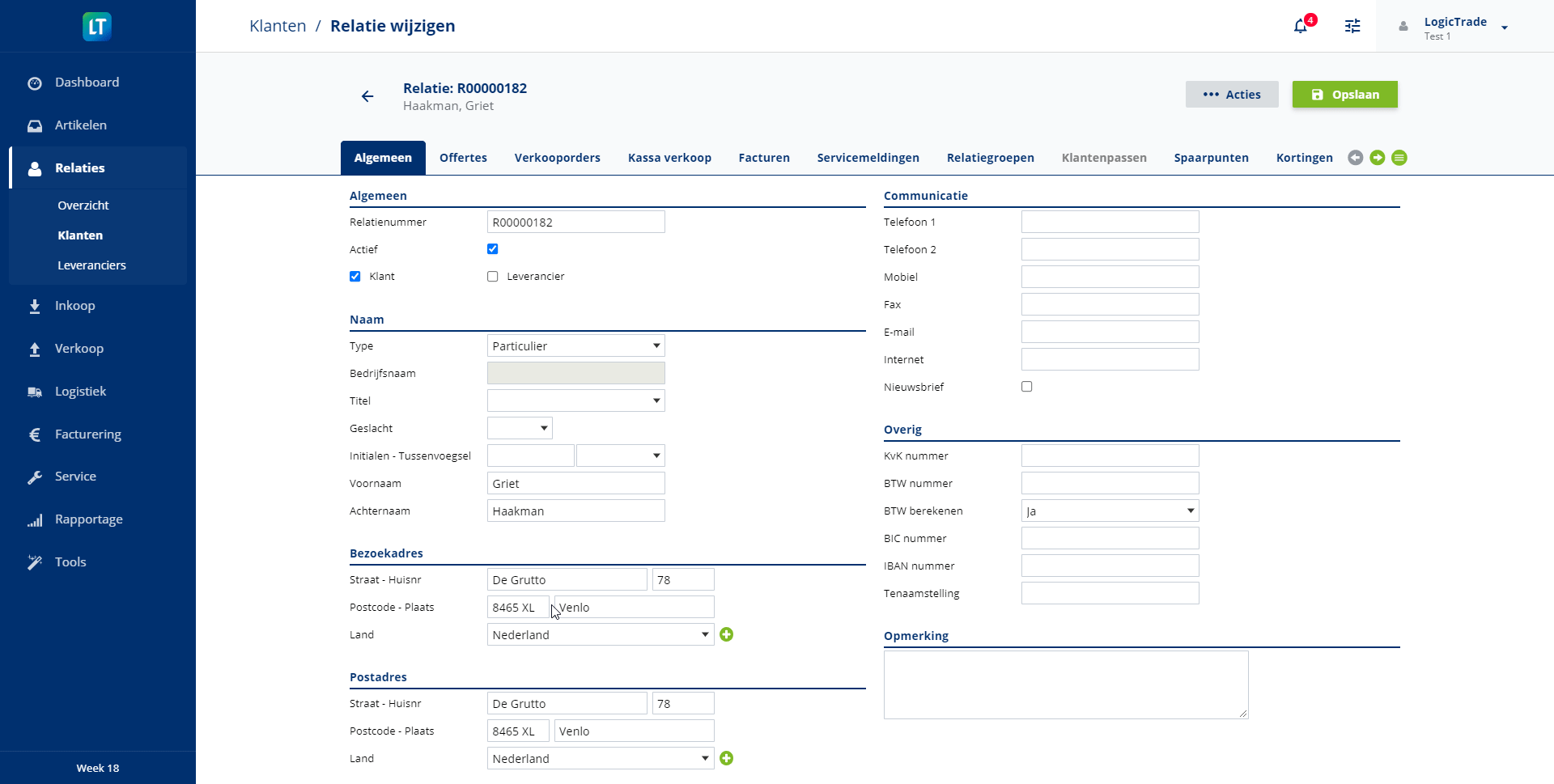The height and width of the screenshot is (784, 1554).
Task: Open the Verkooporders tab
Action: tap(557, 158)
